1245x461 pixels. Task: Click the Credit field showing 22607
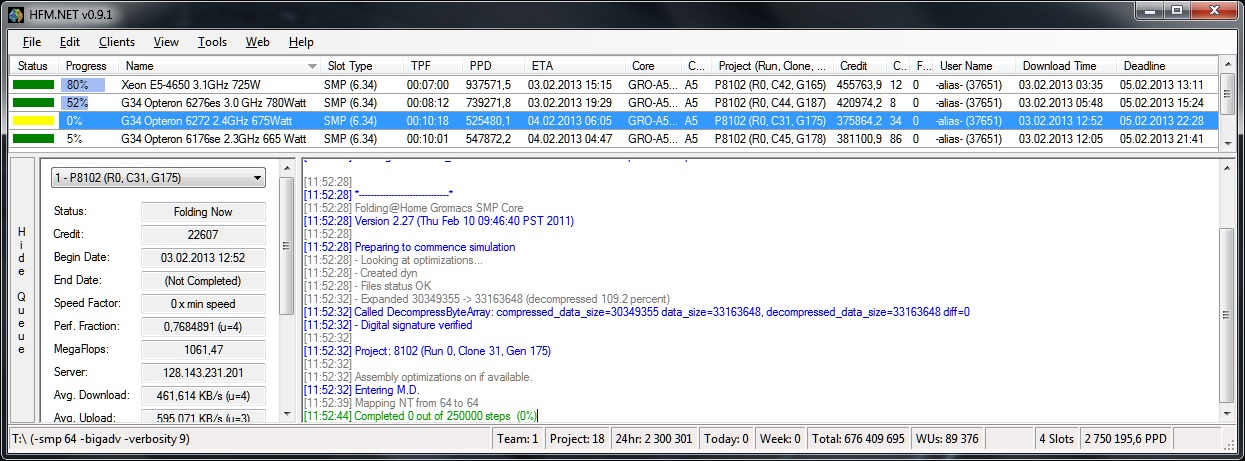pyautogui.click(x=204, y=235)
